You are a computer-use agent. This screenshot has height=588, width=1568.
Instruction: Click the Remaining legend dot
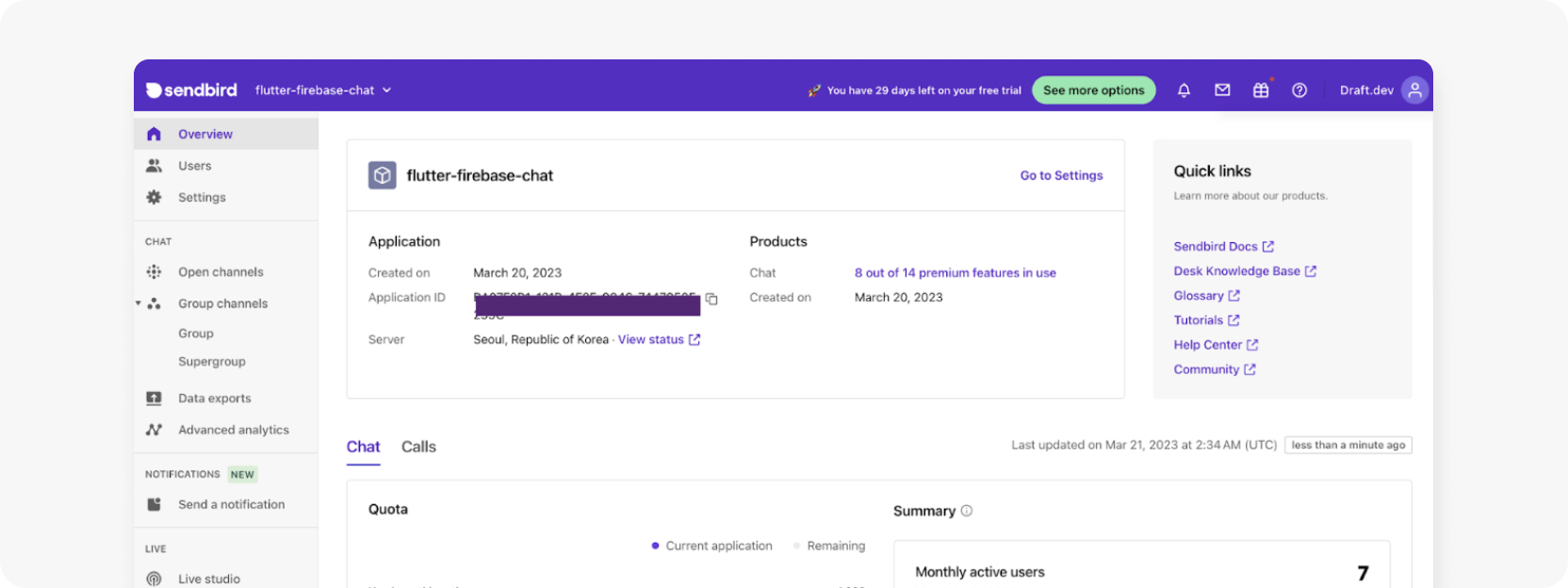pos(796,546)
